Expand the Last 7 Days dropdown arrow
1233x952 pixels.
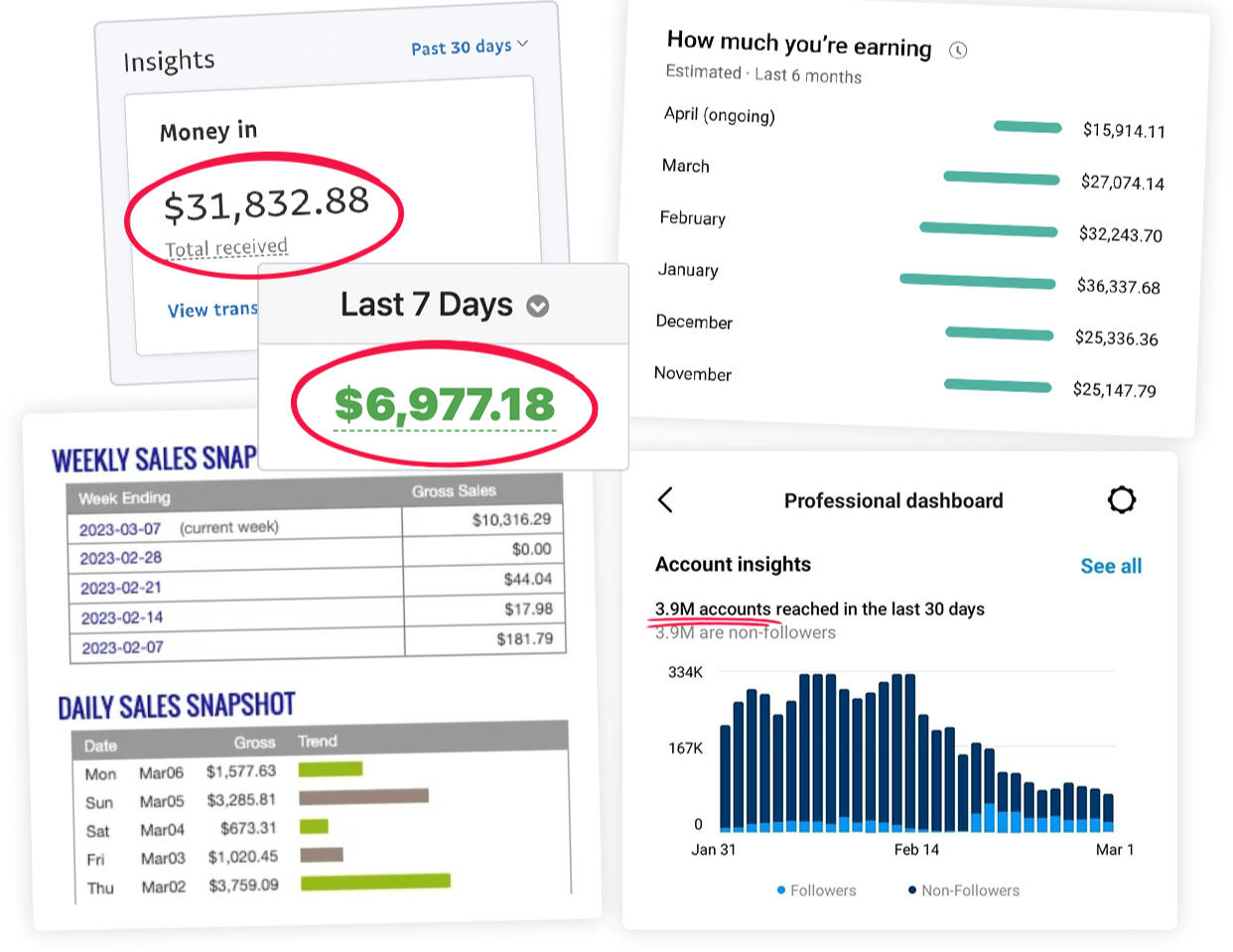tap(537, 307)
